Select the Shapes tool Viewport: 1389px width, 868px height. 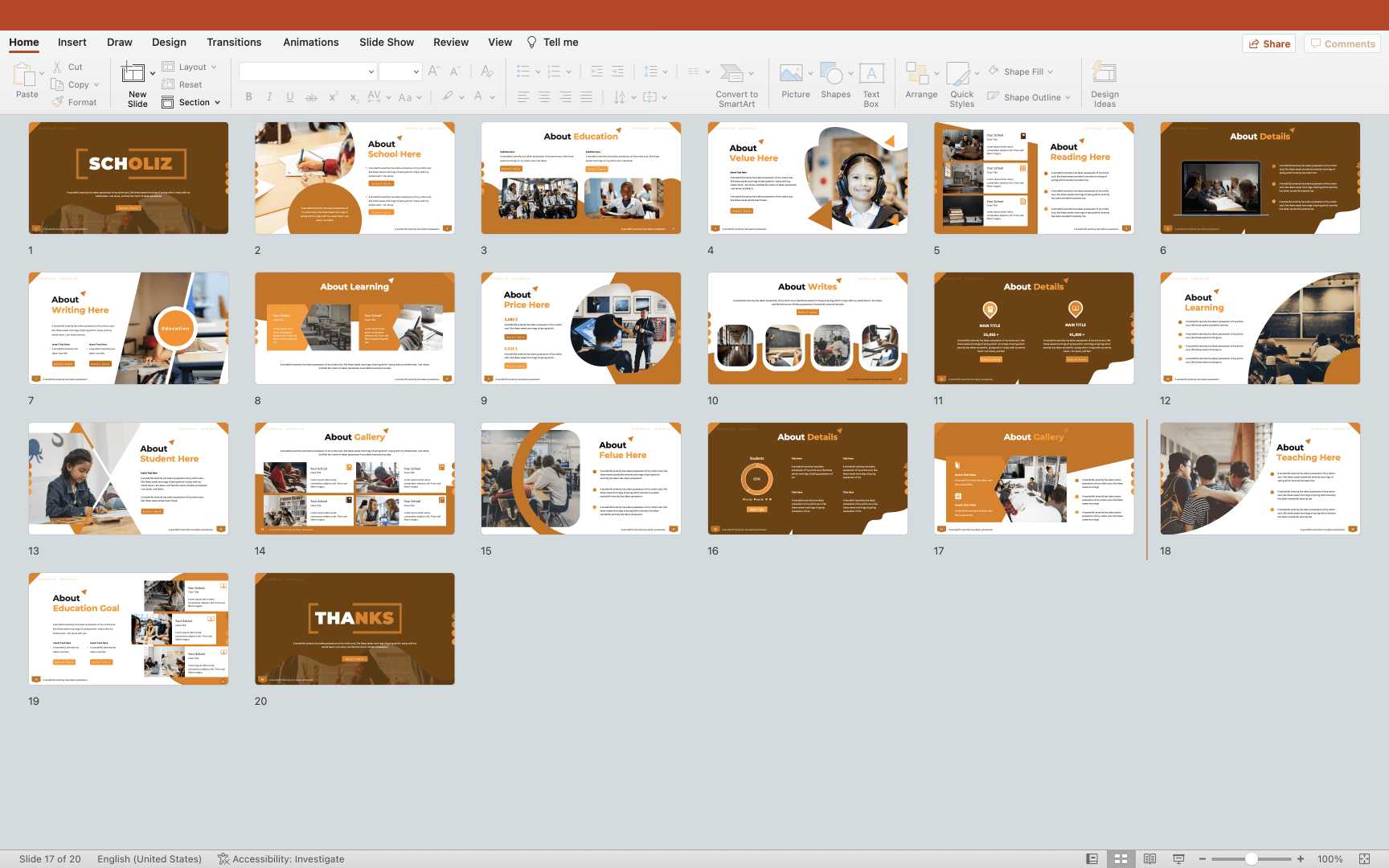click(x=834, y=76)
